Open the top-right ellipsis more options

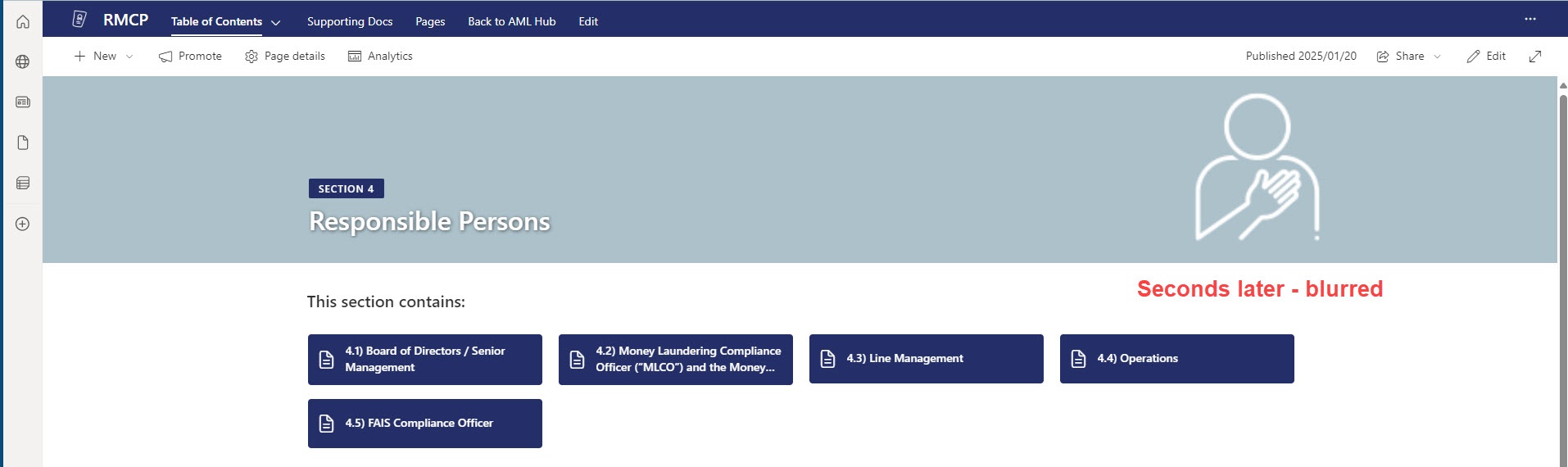(x=1530, y=19)
